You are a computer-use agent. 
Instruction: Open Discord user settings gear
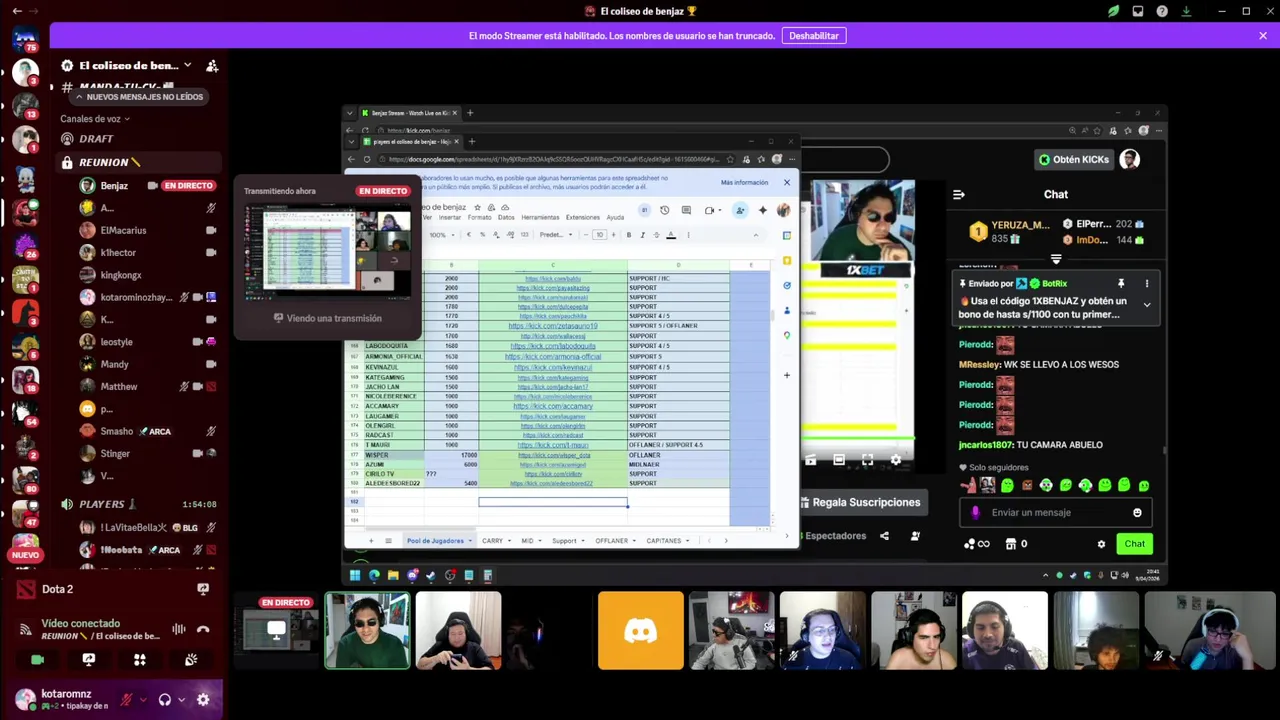point(203,700)
